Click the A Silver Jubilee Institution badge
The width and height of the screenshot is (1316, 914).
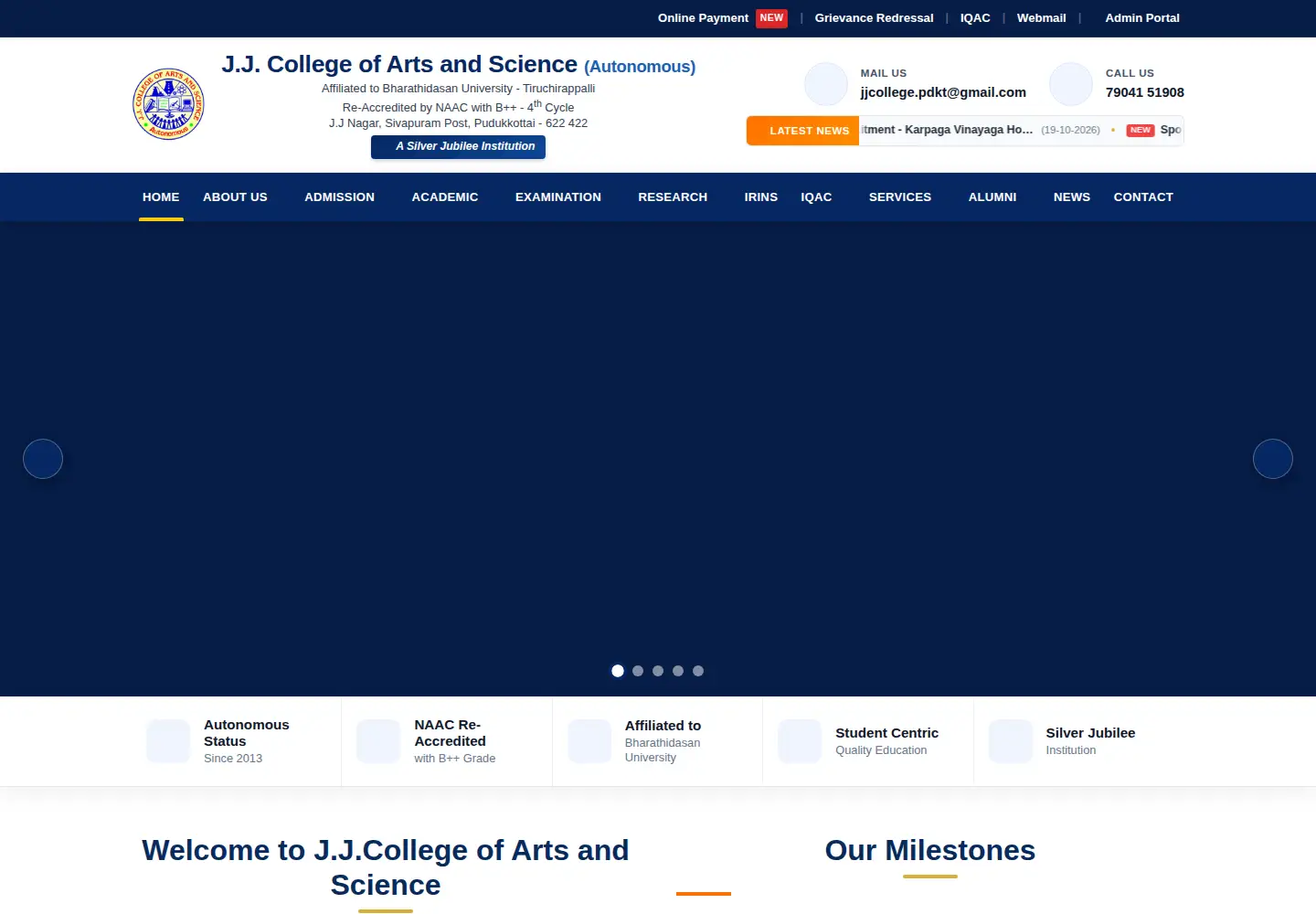[x=458, y=147]
